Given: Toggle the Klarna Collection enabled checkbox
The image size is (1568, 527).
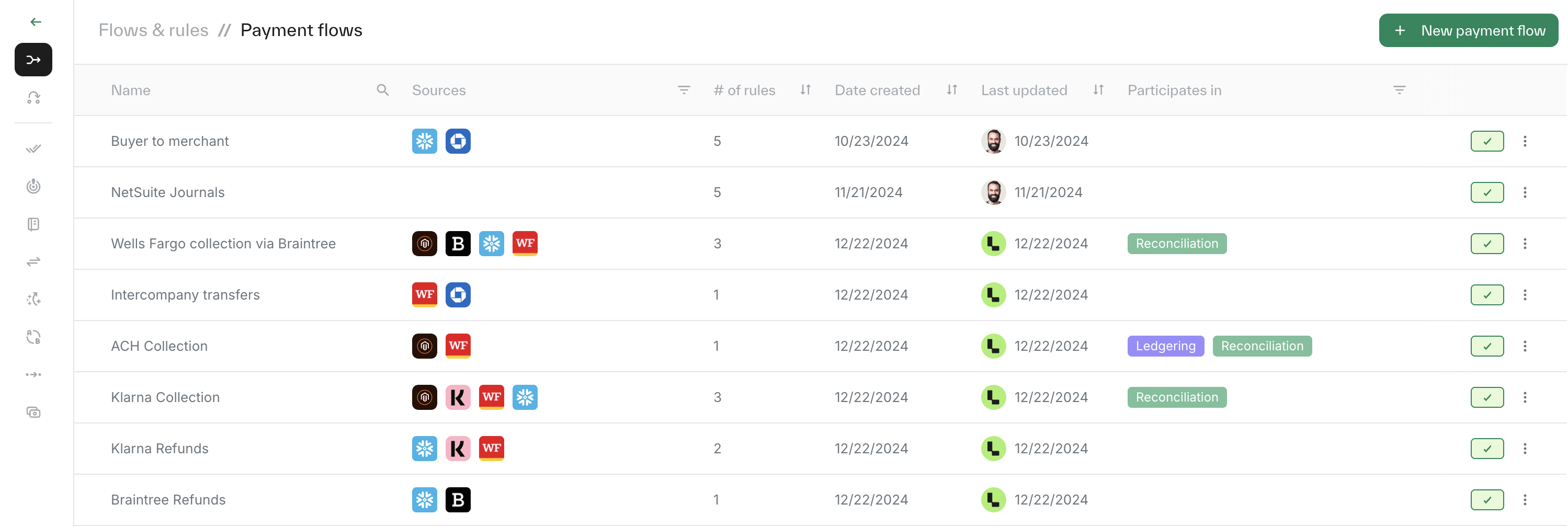Looking at the screenshot, I should pyautogui.click(x=1486, y=397).
